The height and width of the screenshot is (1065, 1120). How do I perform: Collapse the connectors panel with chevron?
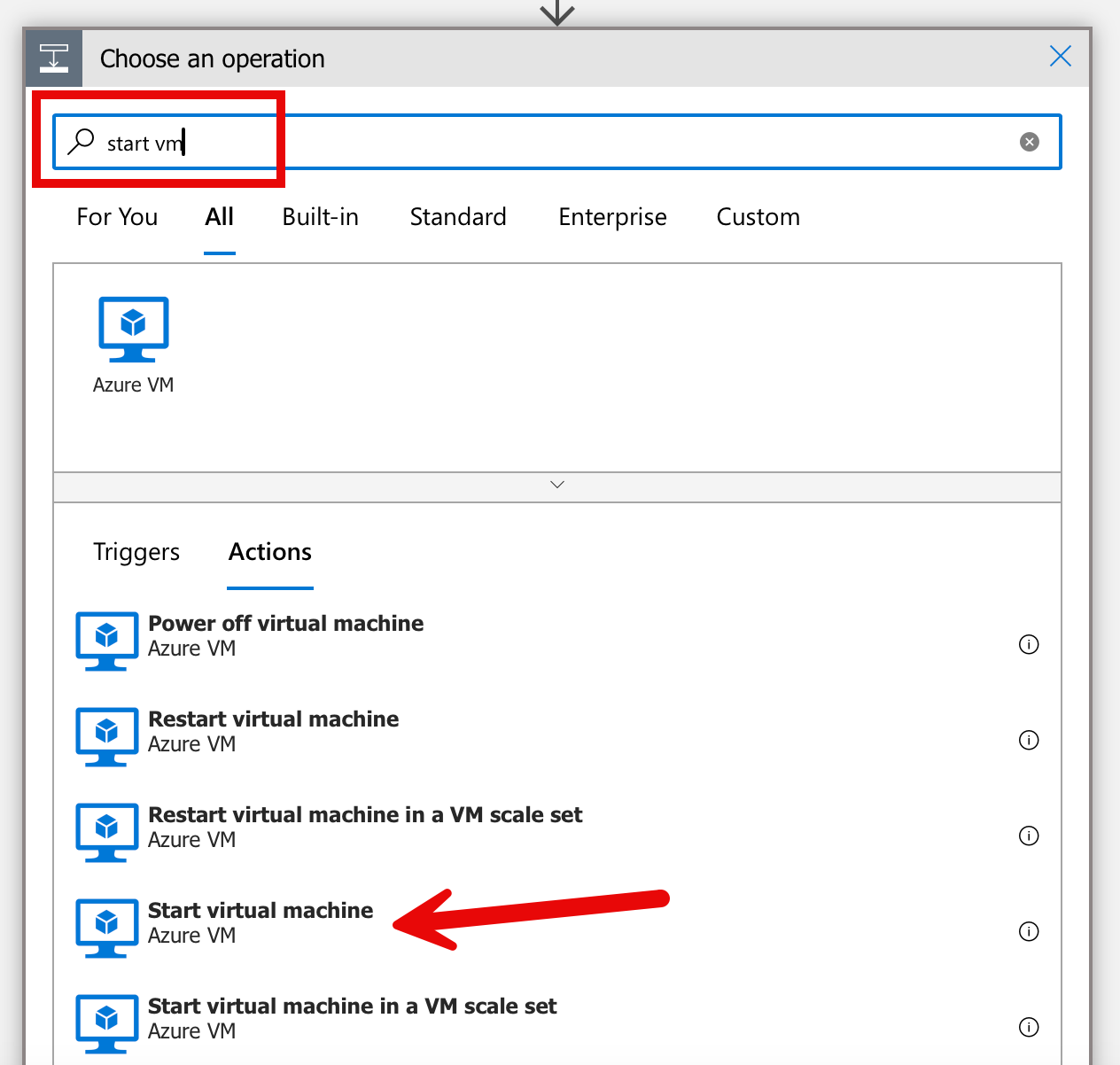click(x=557, y=485)
